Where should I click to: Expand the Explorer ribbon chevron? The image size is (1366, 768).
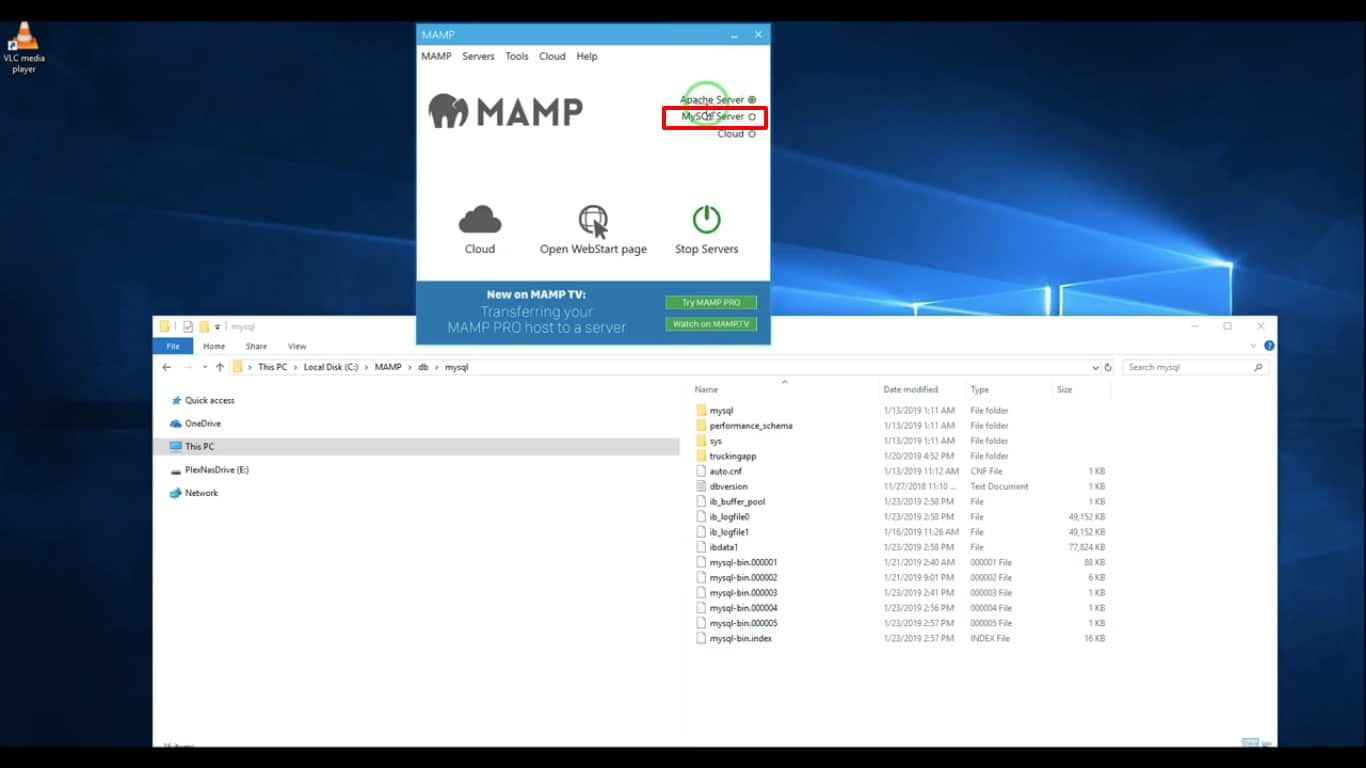click(1255, 346)
